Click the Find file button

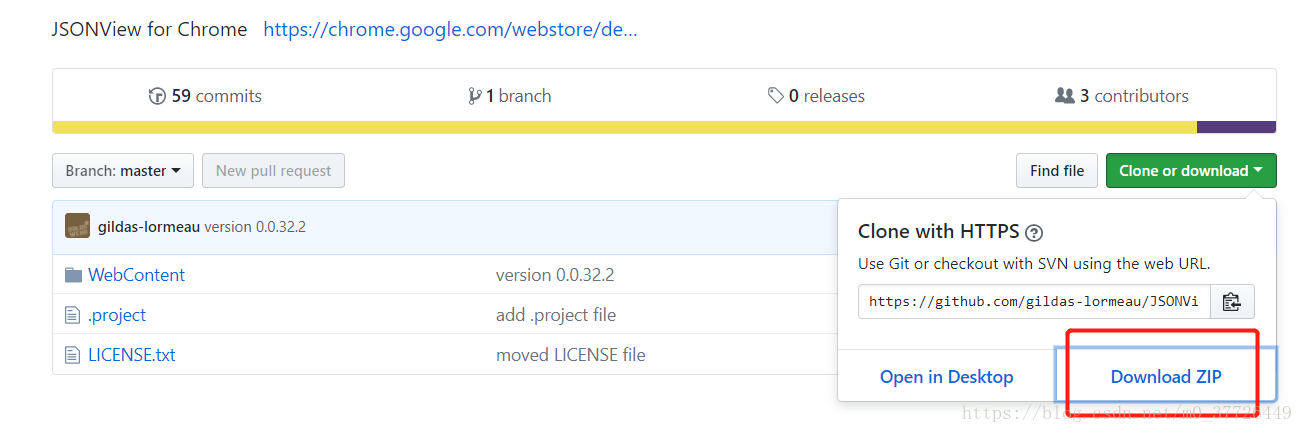1057,171
